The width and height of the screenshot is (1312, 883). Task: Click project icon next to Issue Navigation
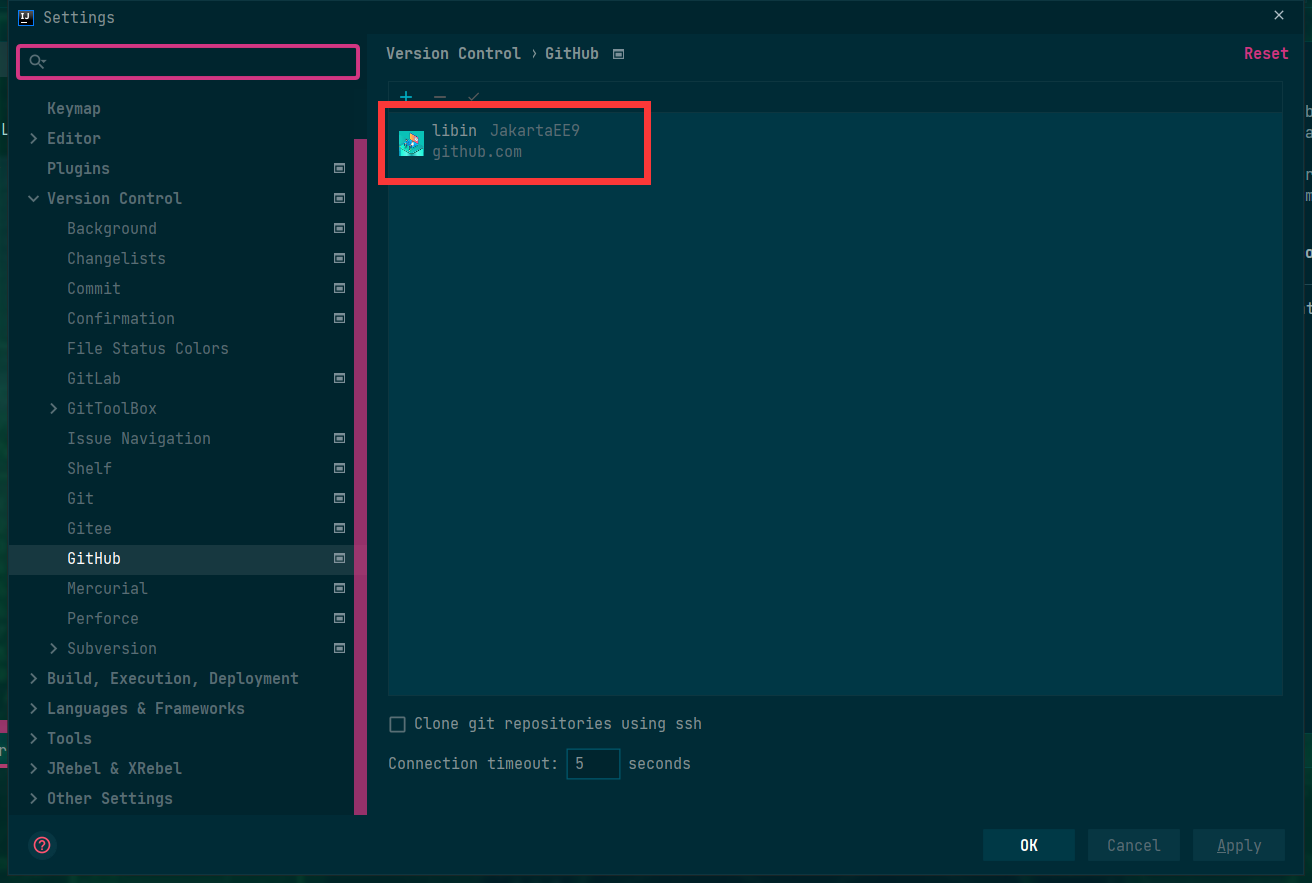point(339,438)
